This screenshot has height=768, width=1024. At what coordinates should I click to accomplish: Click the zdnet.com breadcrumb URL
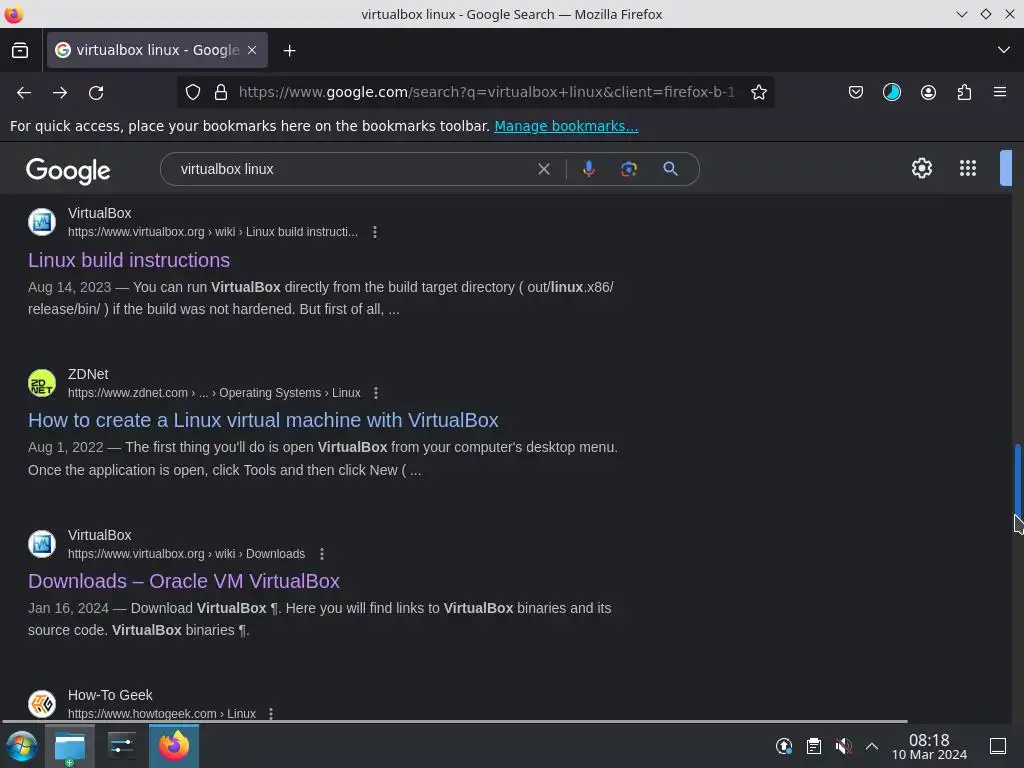[214, 392]
